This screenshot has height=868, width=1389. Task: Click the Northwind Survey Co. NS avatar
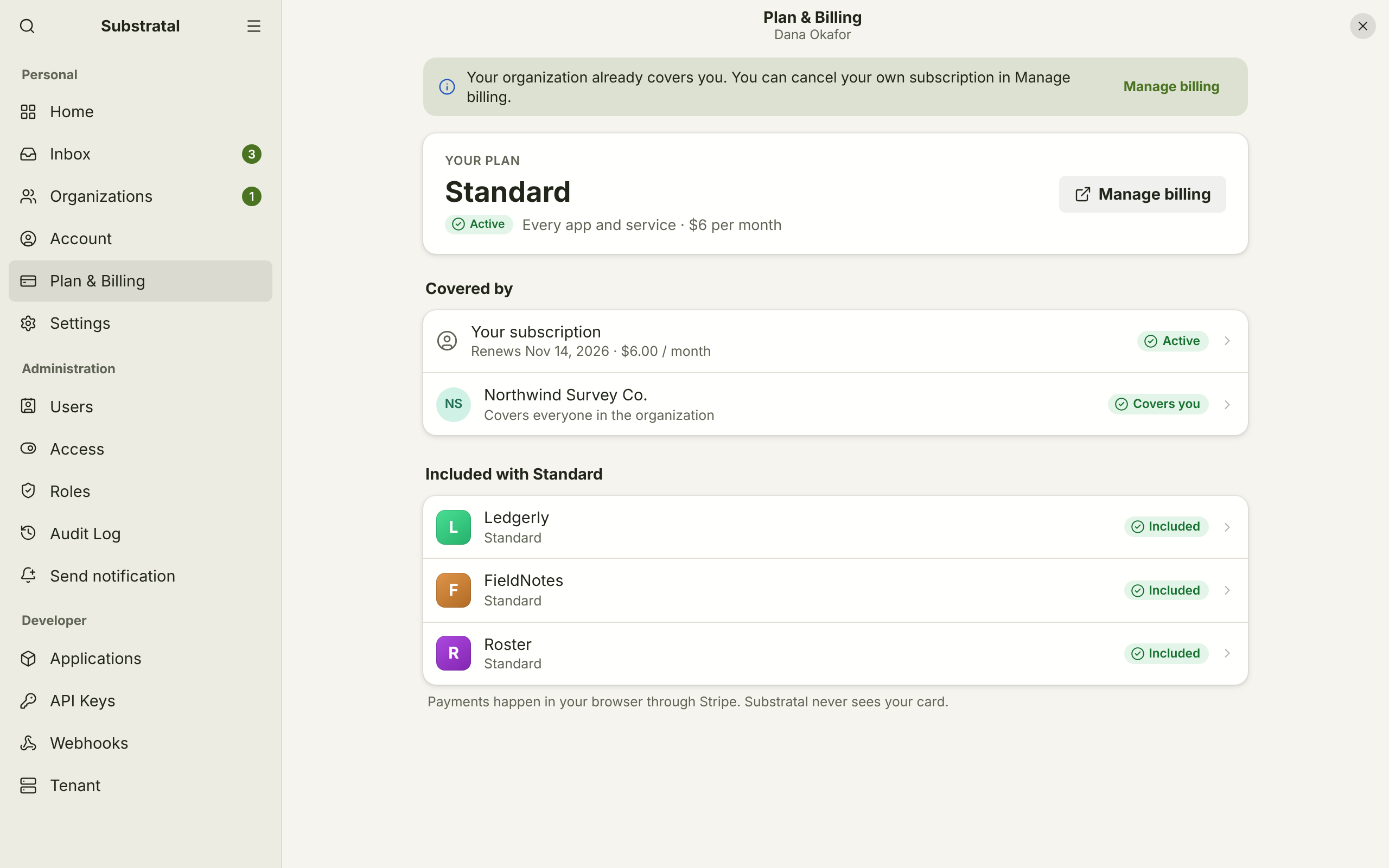pos(454,404)
